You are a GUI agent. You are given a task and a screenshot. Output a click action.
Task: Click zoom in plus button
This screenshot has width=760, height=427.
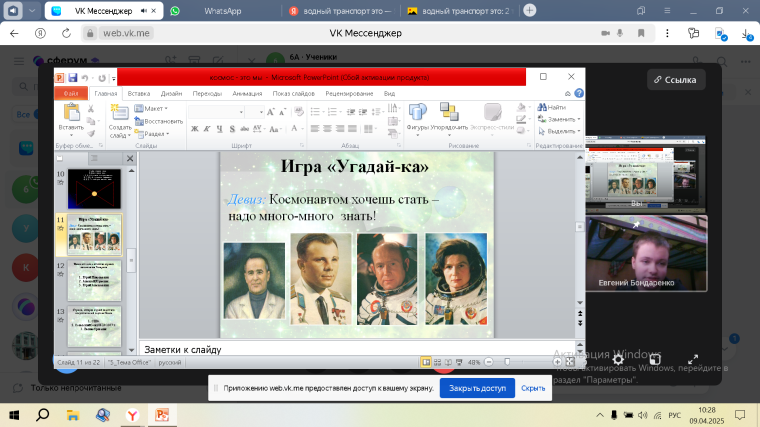pos(557,362)
